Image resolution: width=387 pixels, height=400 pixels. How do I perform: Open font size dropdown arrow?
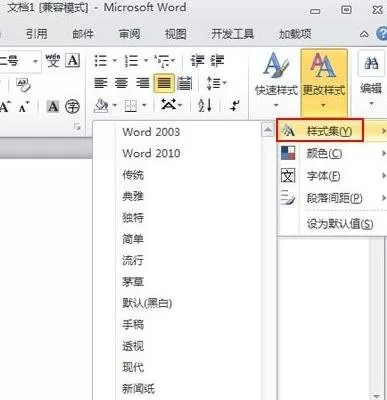pyautogui.click(x=35, y=61)
